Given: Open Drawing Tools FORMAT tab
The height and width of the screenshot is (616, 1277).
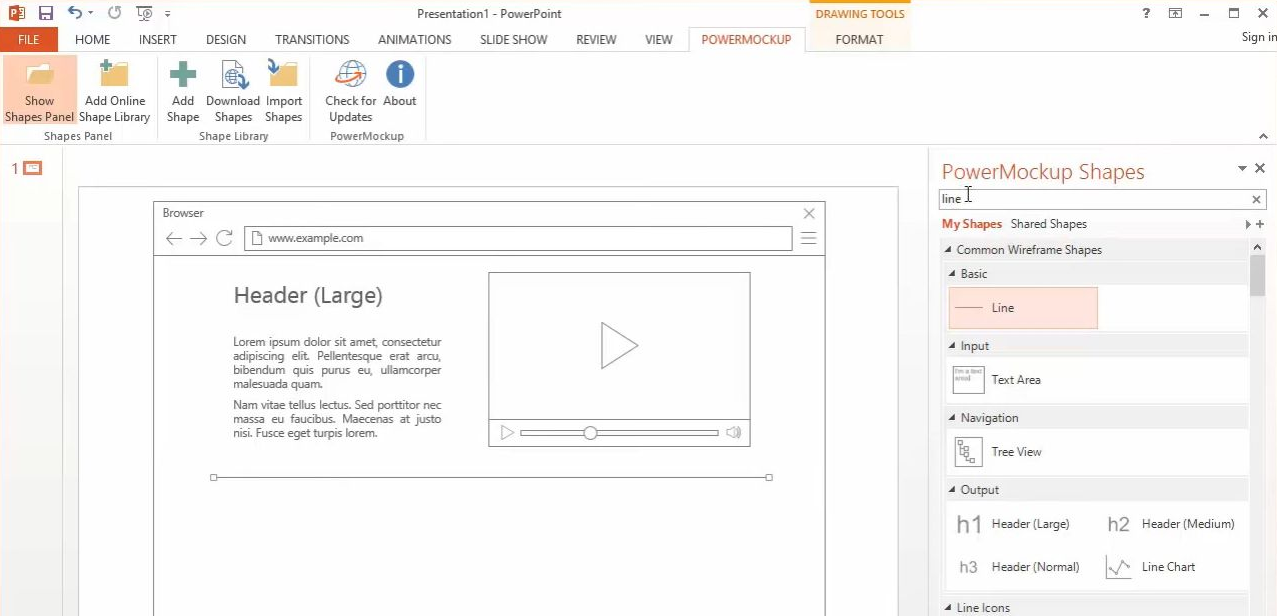Looking at the screenshot, I should (860, 40).
